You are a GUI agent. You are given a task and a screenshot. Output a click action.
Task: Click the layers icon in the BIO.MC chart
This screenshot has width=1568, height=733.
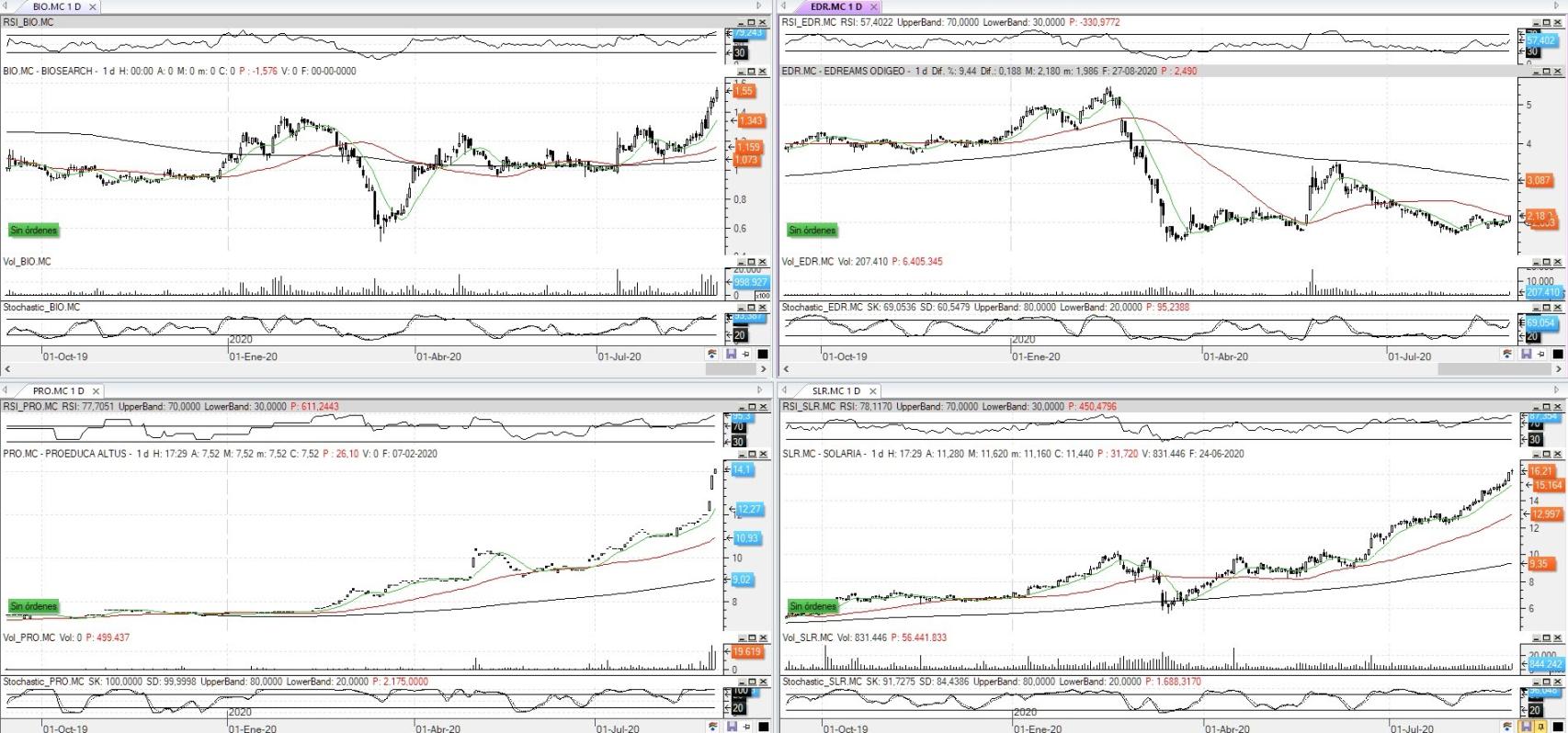pyautogui.click(x=712, y=354)
